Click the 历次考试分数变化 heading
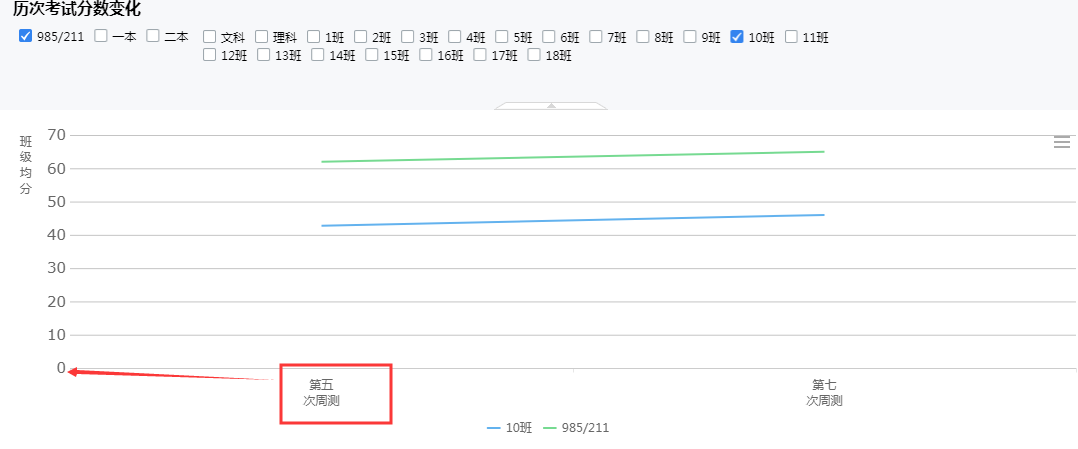Viewport: 1078px width, 449px height. pyautogui.click(x=77, y=10)
